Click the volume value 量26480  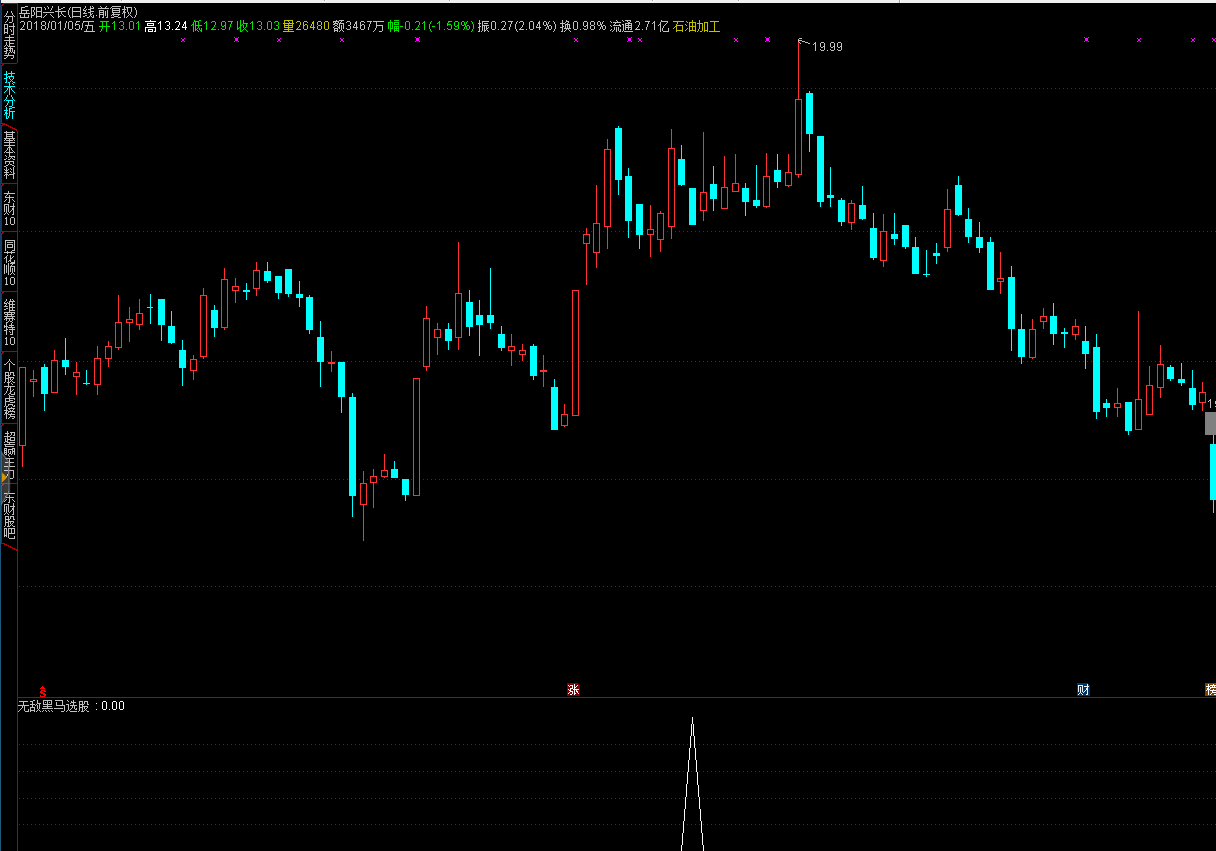click(x=306, y=26)
